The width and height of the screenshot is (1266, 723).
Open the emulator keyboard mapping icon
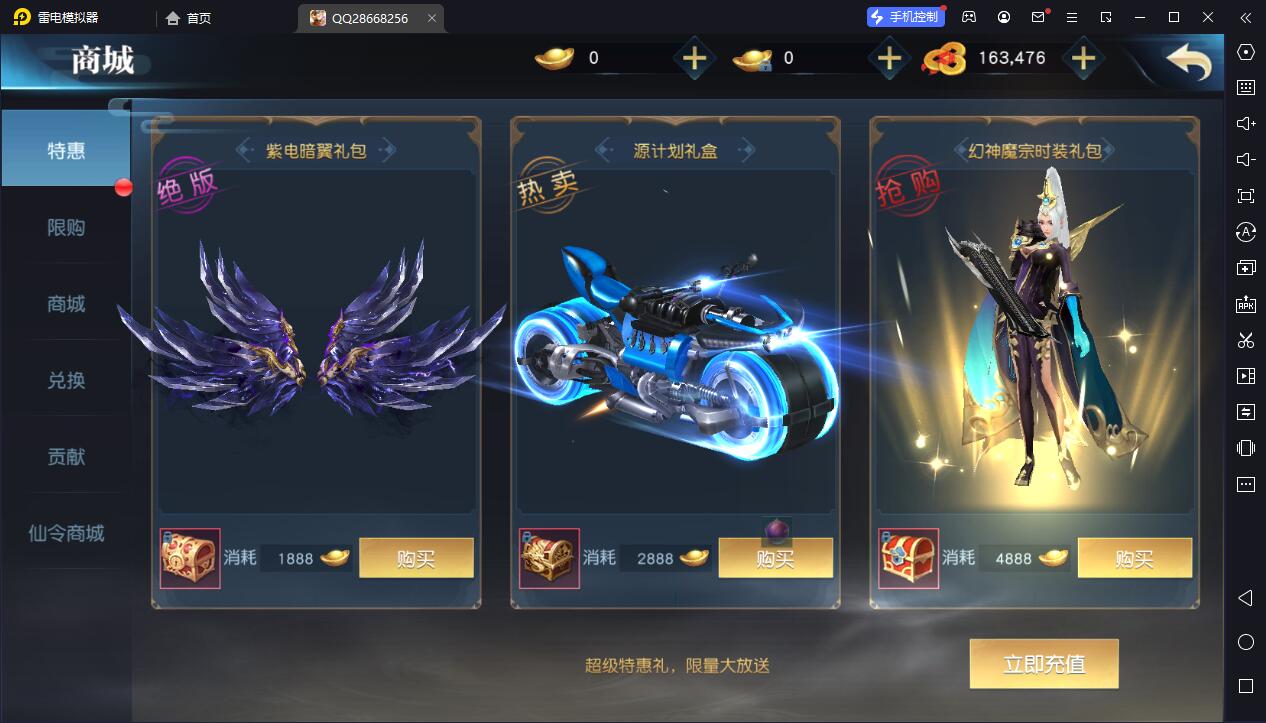pyautogui.click(x=1246, y=88)
